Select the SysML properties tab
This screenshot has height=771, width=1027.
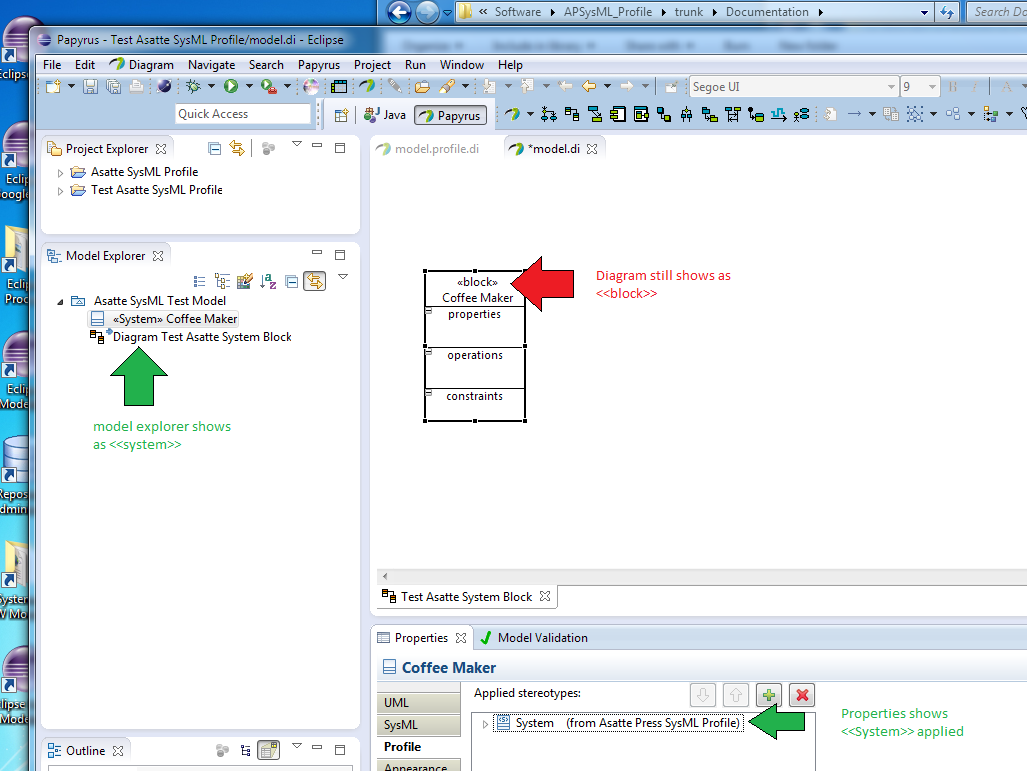coord(419,725)
